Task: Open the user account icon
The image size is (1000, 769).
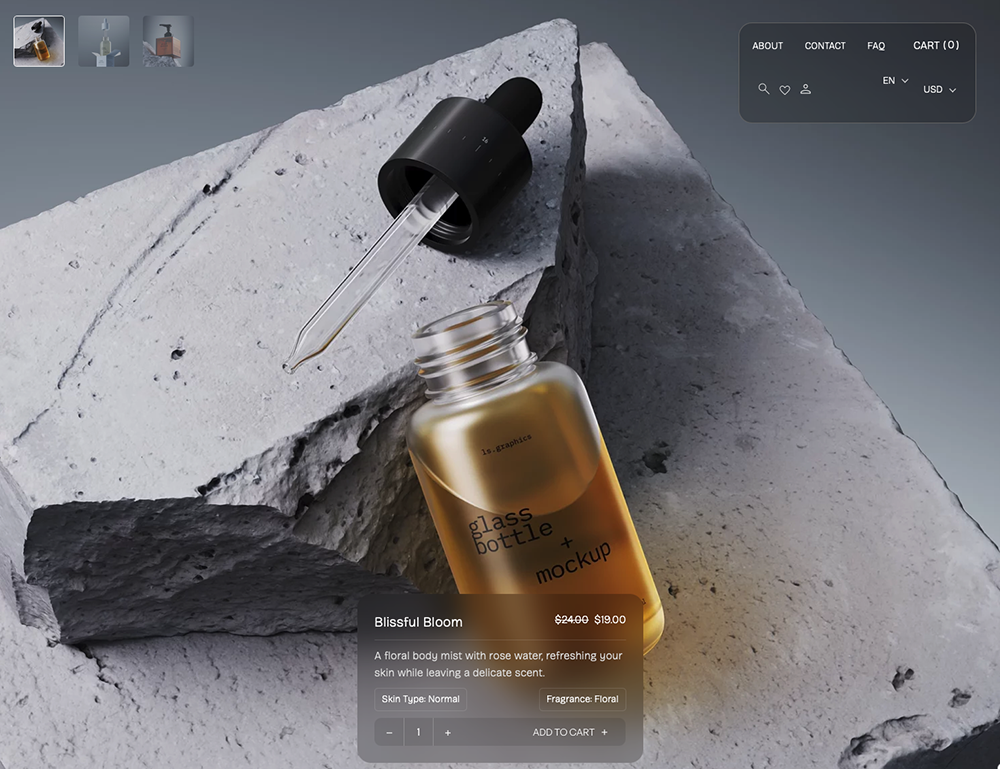Action: (806, 89)
